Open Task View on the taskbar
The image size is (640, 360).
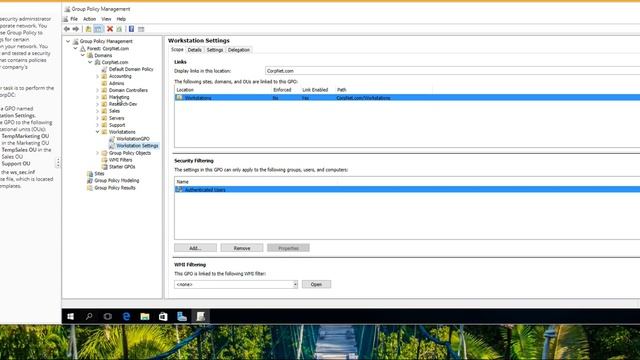pos(107,316)
